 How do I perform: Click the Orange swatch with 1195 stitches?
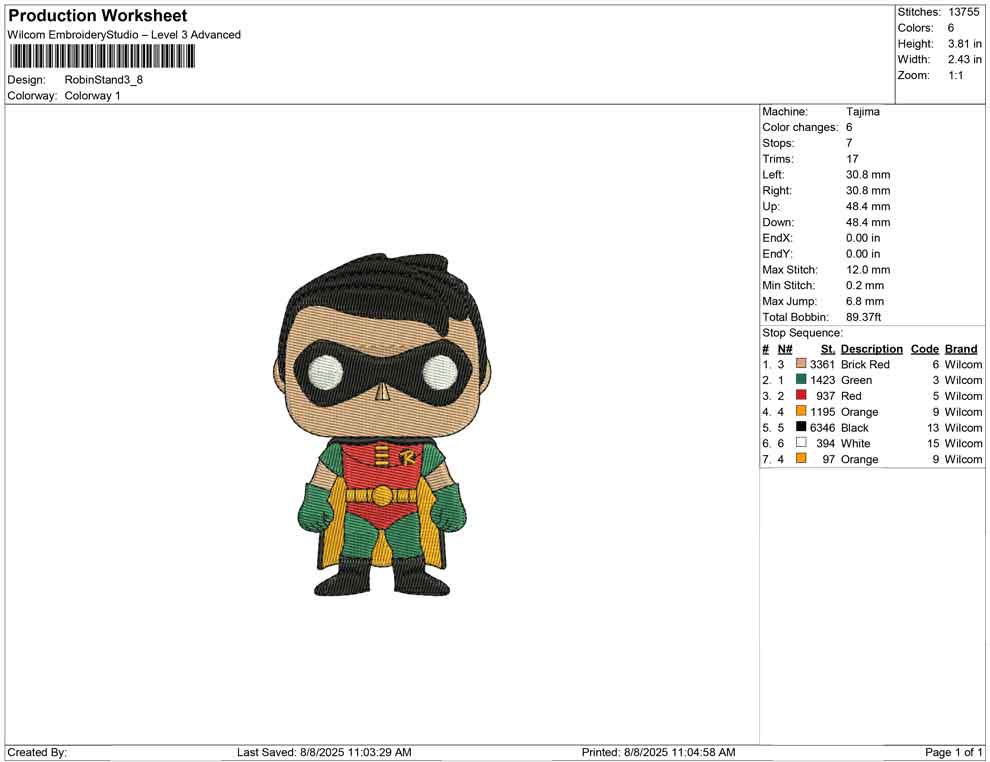pos(801,411)
